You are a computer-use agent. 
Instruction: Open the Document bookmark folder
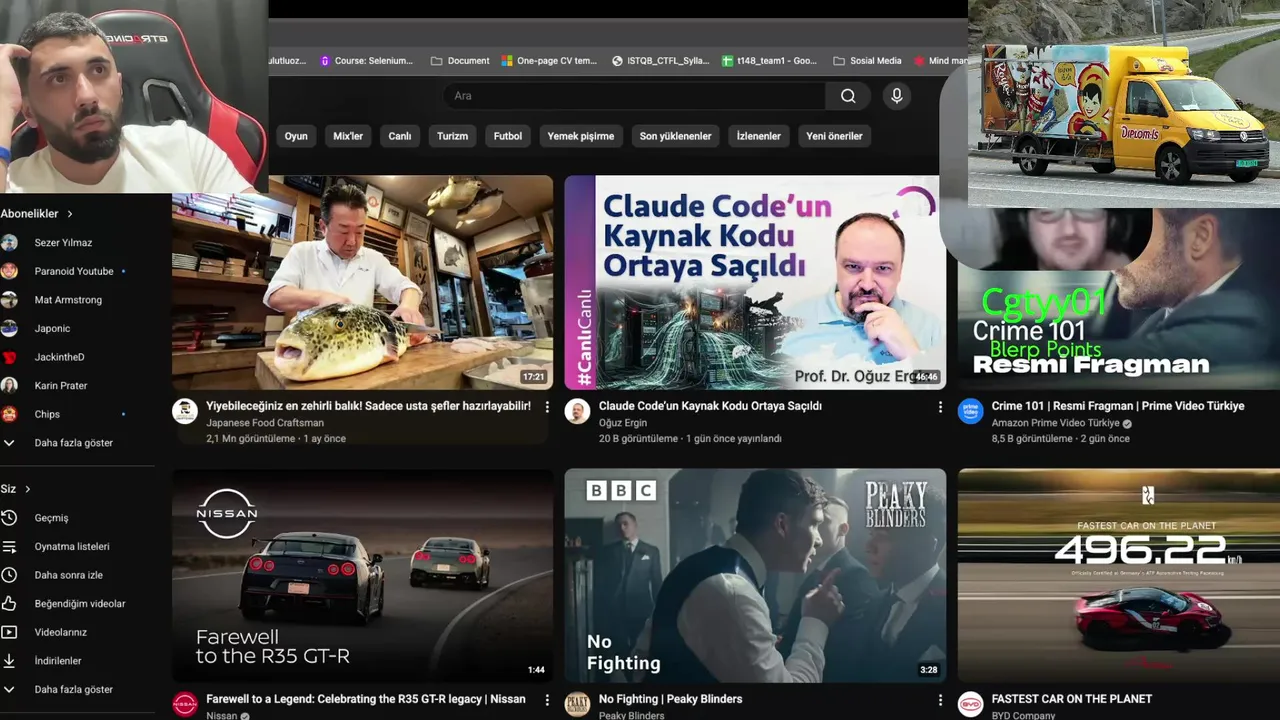pyautogui.click(x=460, y=61)
